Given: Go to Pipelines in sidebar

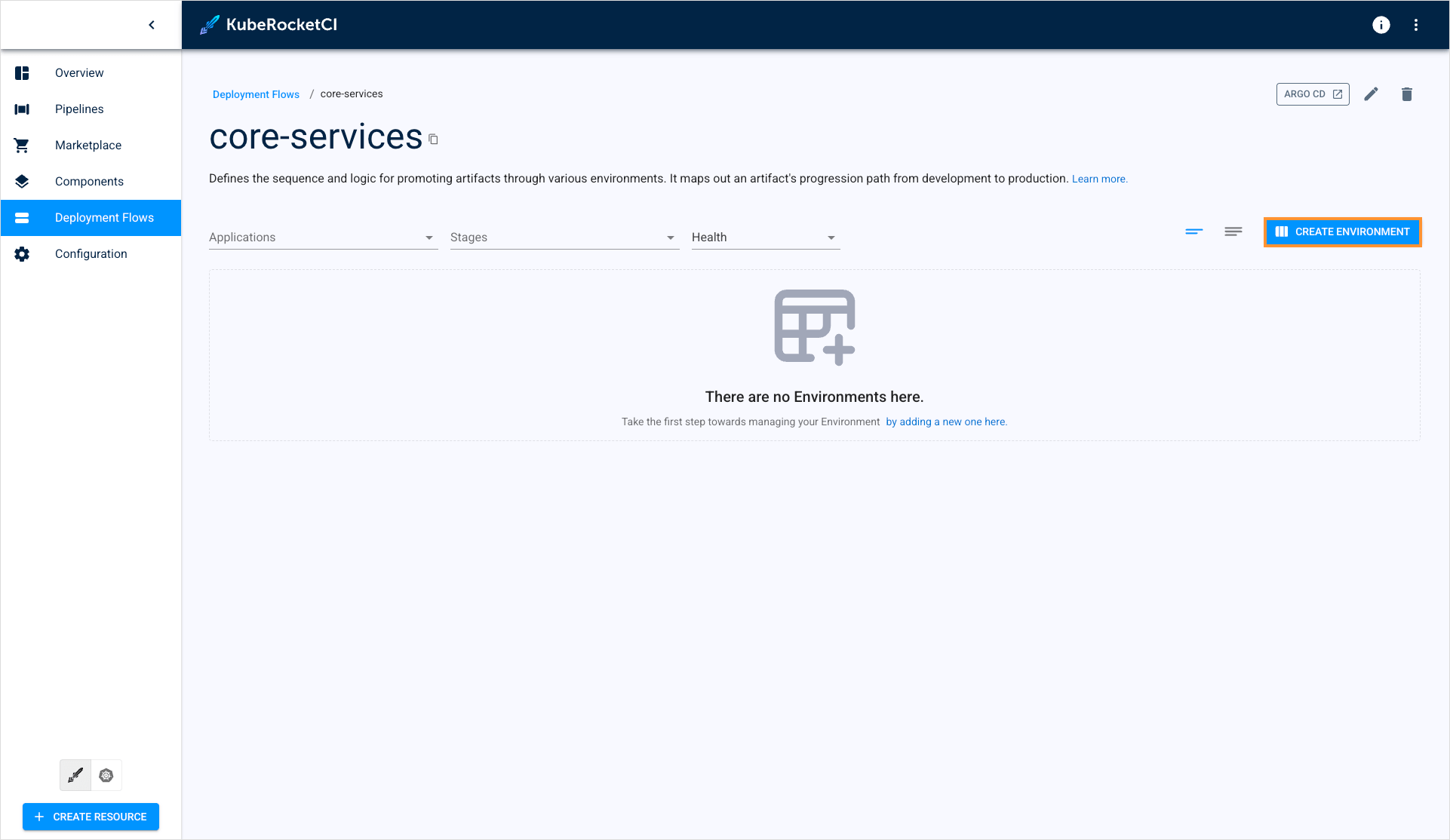Looking at the screenshot, I should (79, 109).
